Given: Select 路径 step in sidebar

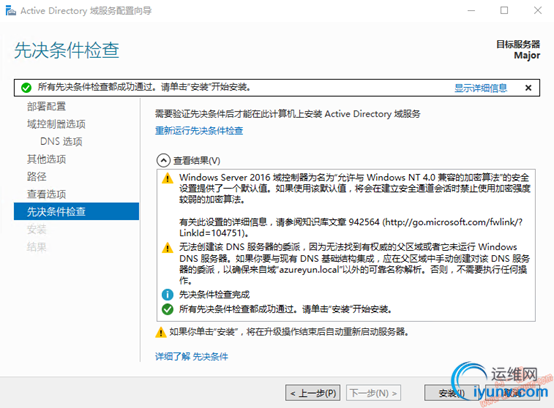Looking at the screenshot, I should [x=37, y=177].
